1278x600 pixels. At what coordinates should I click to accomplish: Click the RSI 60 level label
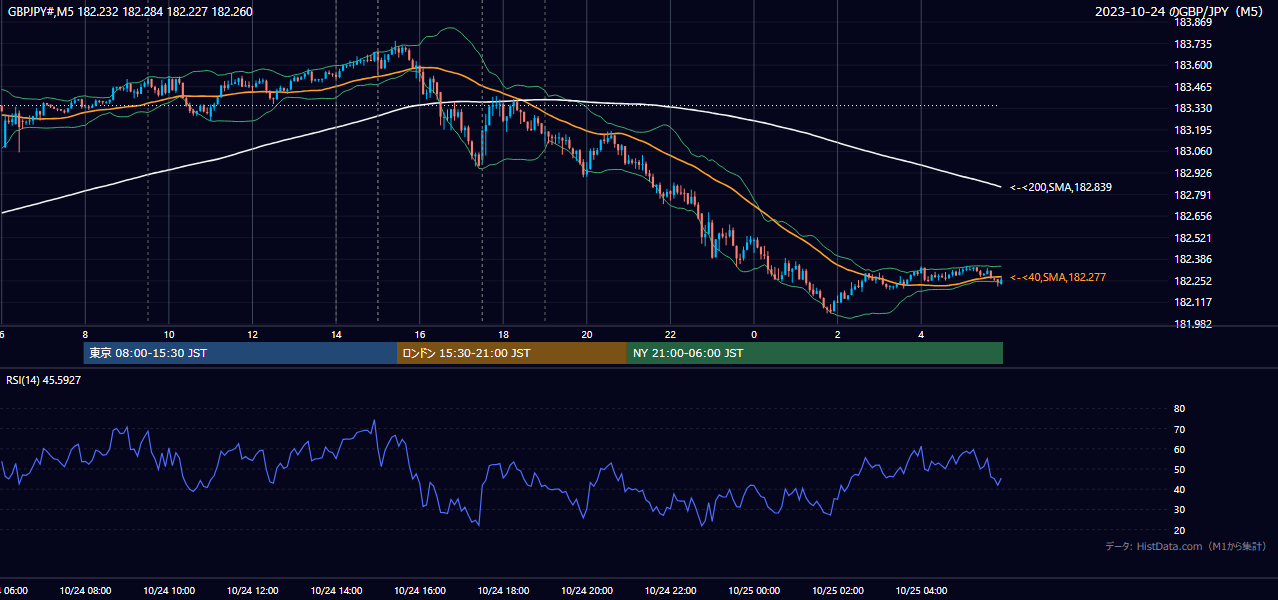[1179, 449]
